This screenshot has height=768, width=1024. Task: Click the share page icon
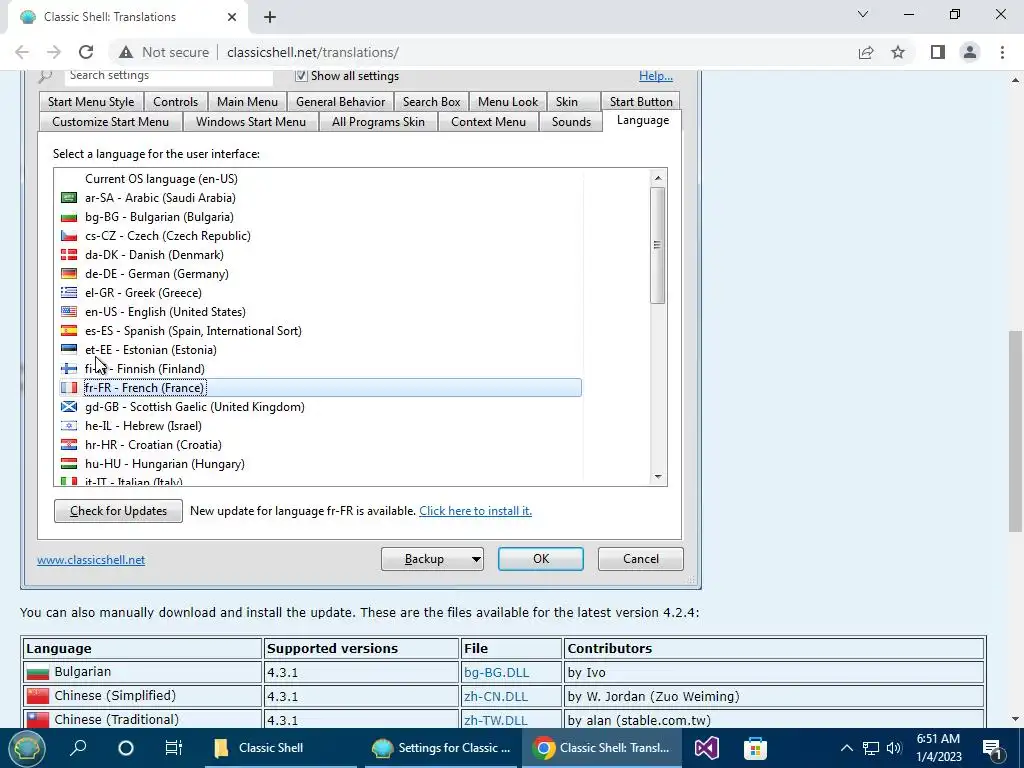pos(866,52)
